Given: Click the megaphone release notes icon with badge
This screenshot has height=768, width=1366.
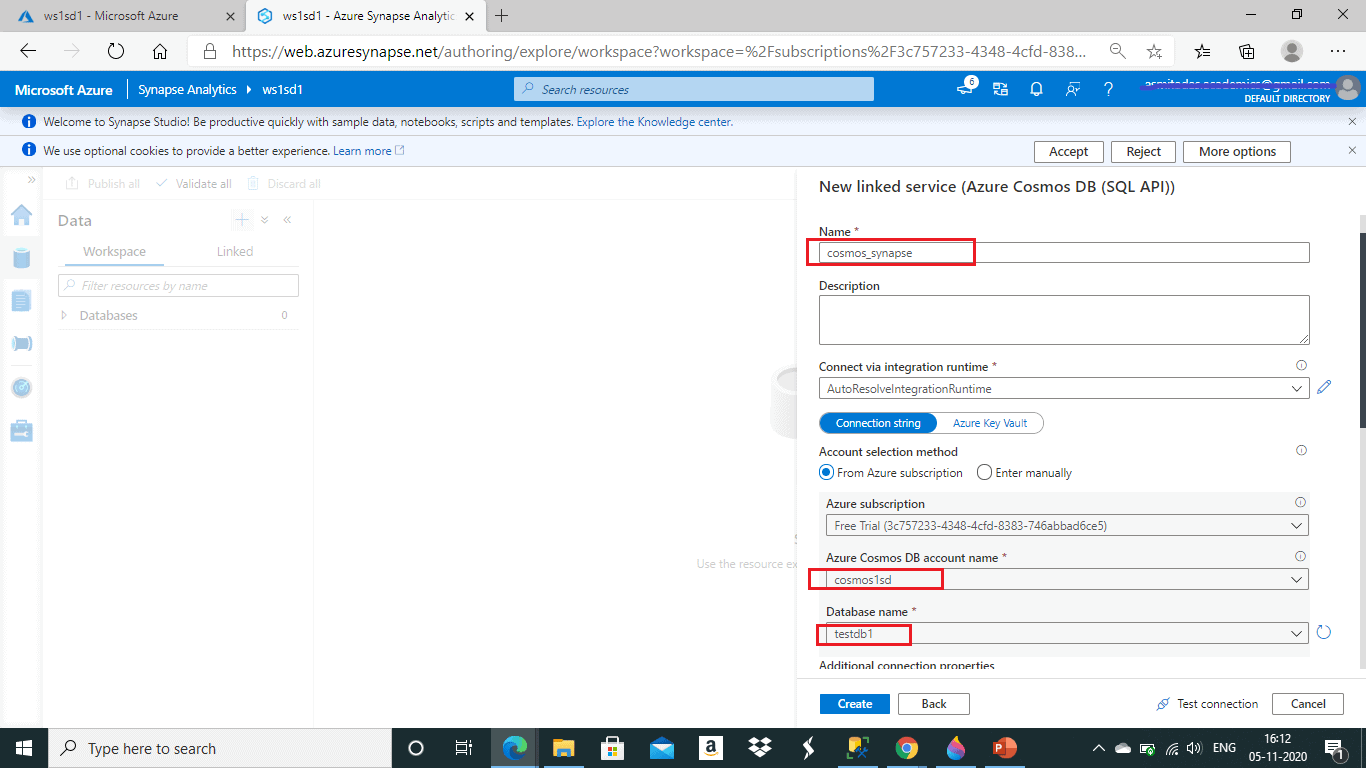Looking at the screenshot, I should tap(965, 89).
